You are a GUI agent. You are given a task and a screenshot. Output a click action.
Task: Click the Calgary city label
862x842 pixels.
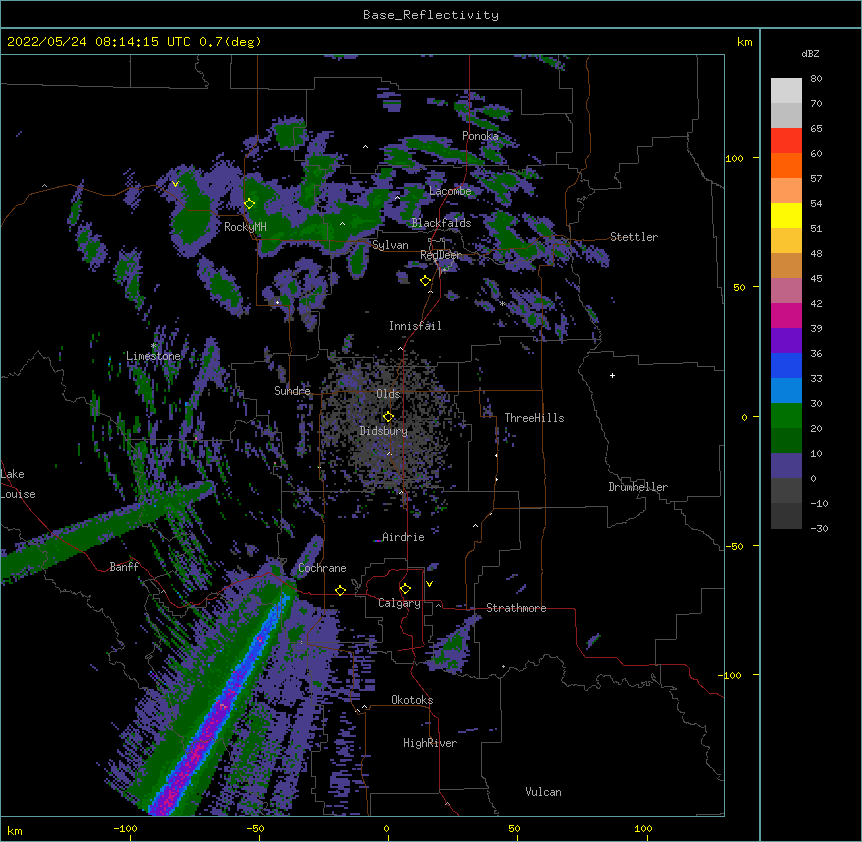click(x=399, y=603)
